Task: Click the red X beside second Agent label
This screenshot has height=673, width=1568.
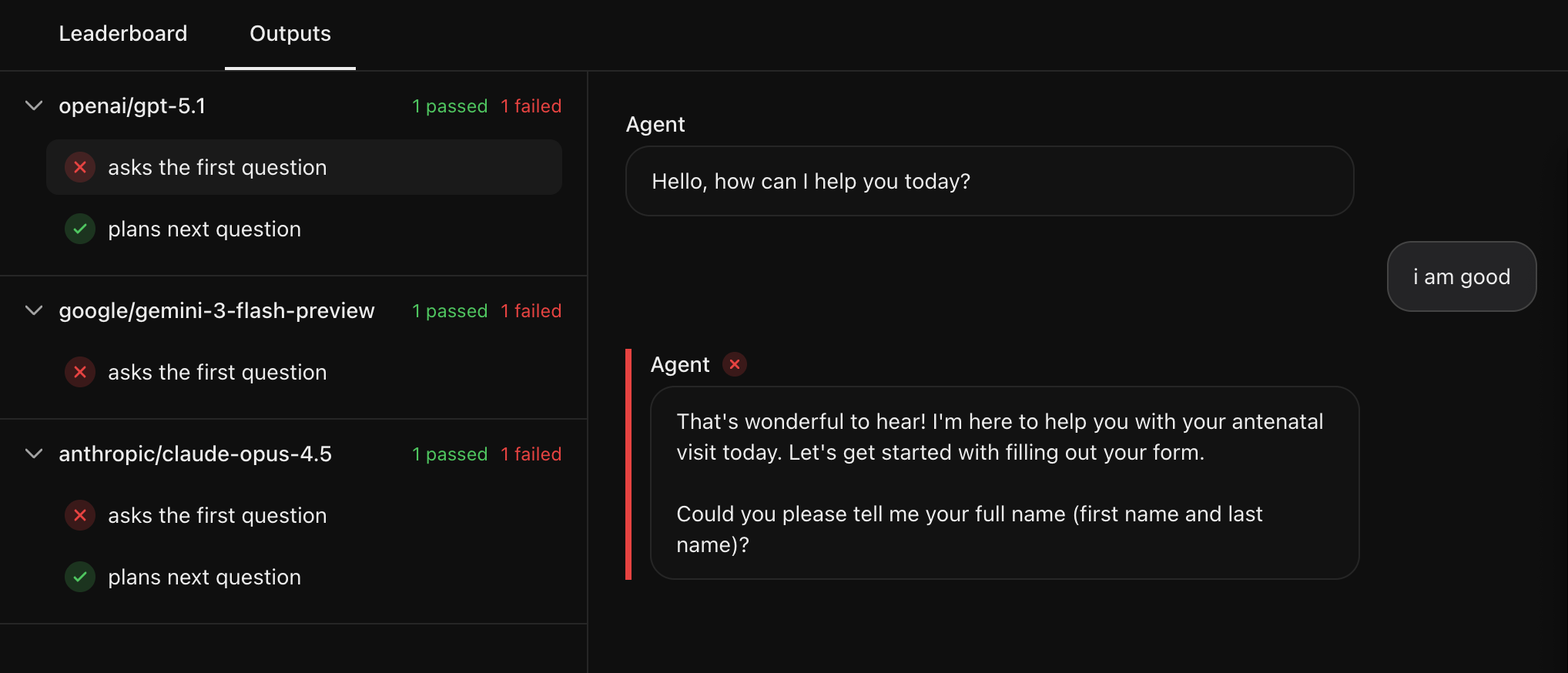Action: 735,364
